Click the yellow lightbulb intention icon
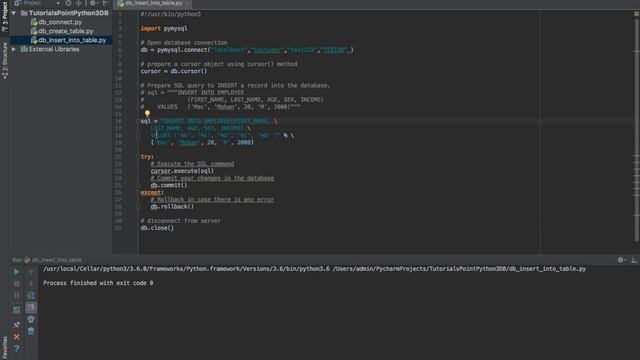 click(x=147, y=113)
